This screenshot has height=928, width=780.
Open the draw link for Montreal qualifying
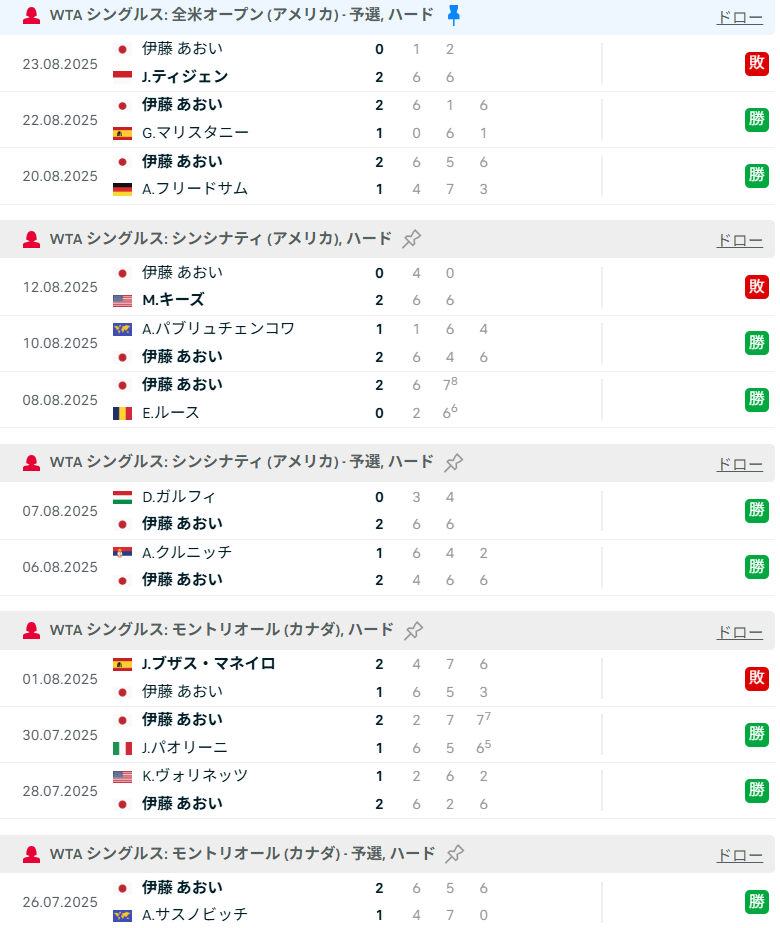[739, 855]
